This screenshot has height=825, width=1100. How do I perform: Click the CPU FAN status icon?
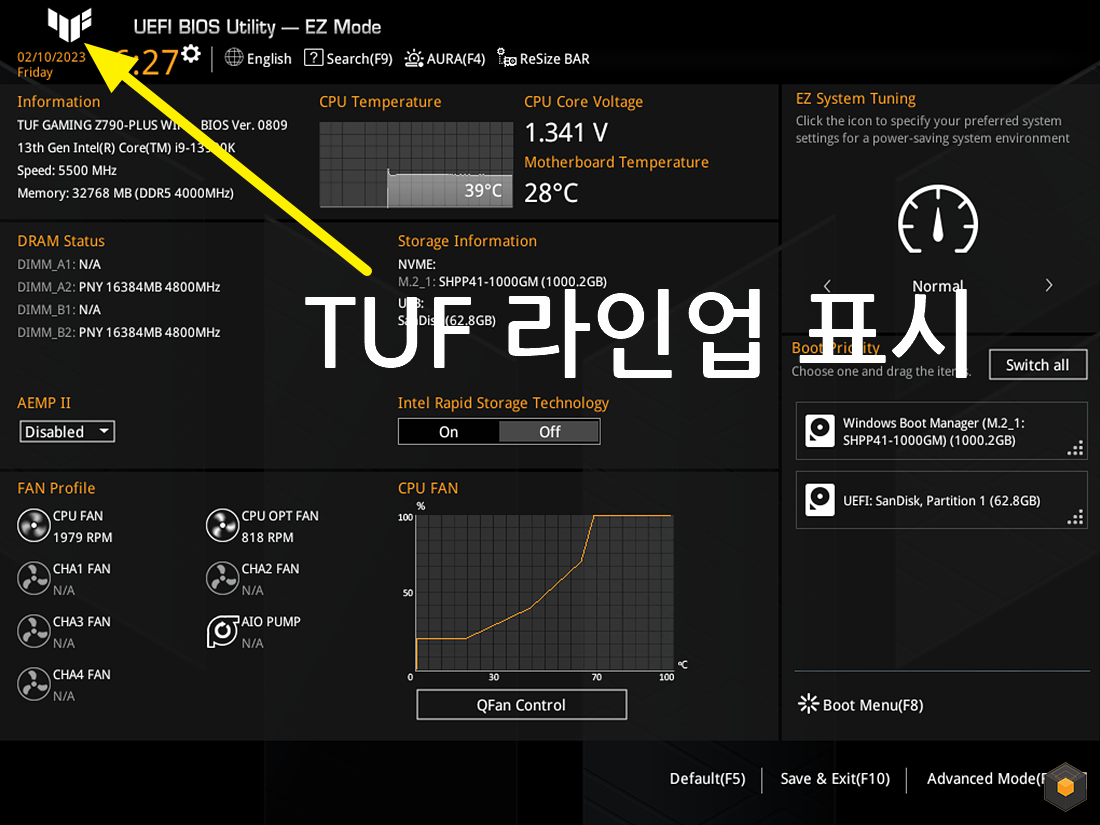34,525
